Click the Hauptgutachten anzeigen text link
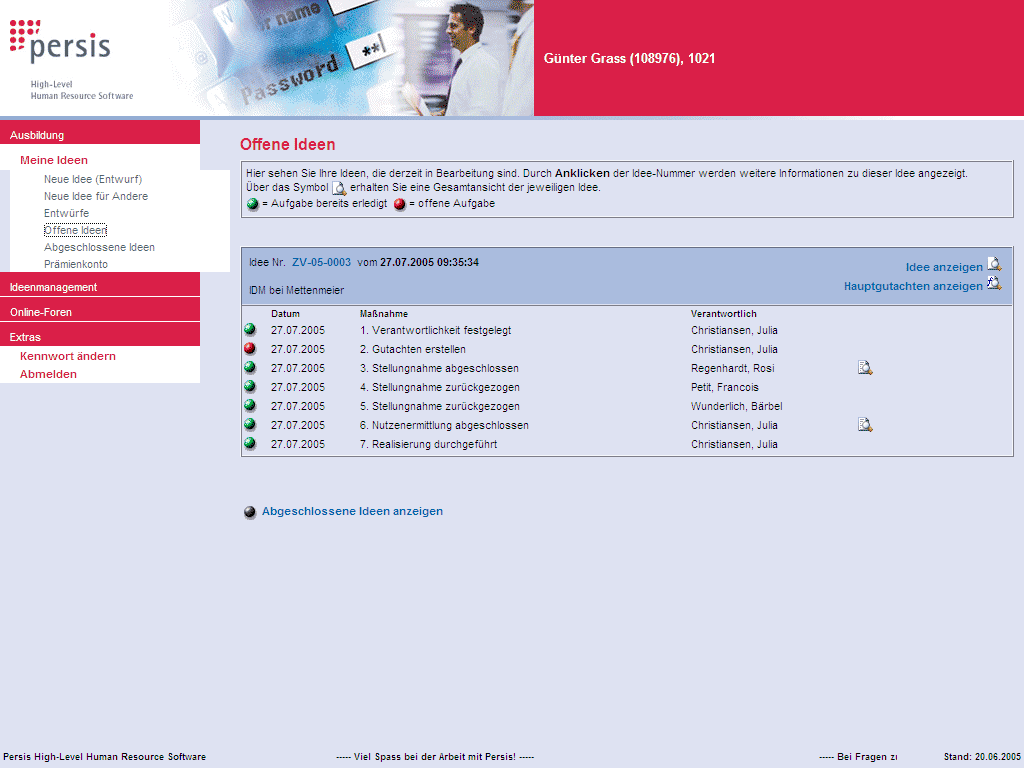The image size is (1024, 768). point(912,286)
